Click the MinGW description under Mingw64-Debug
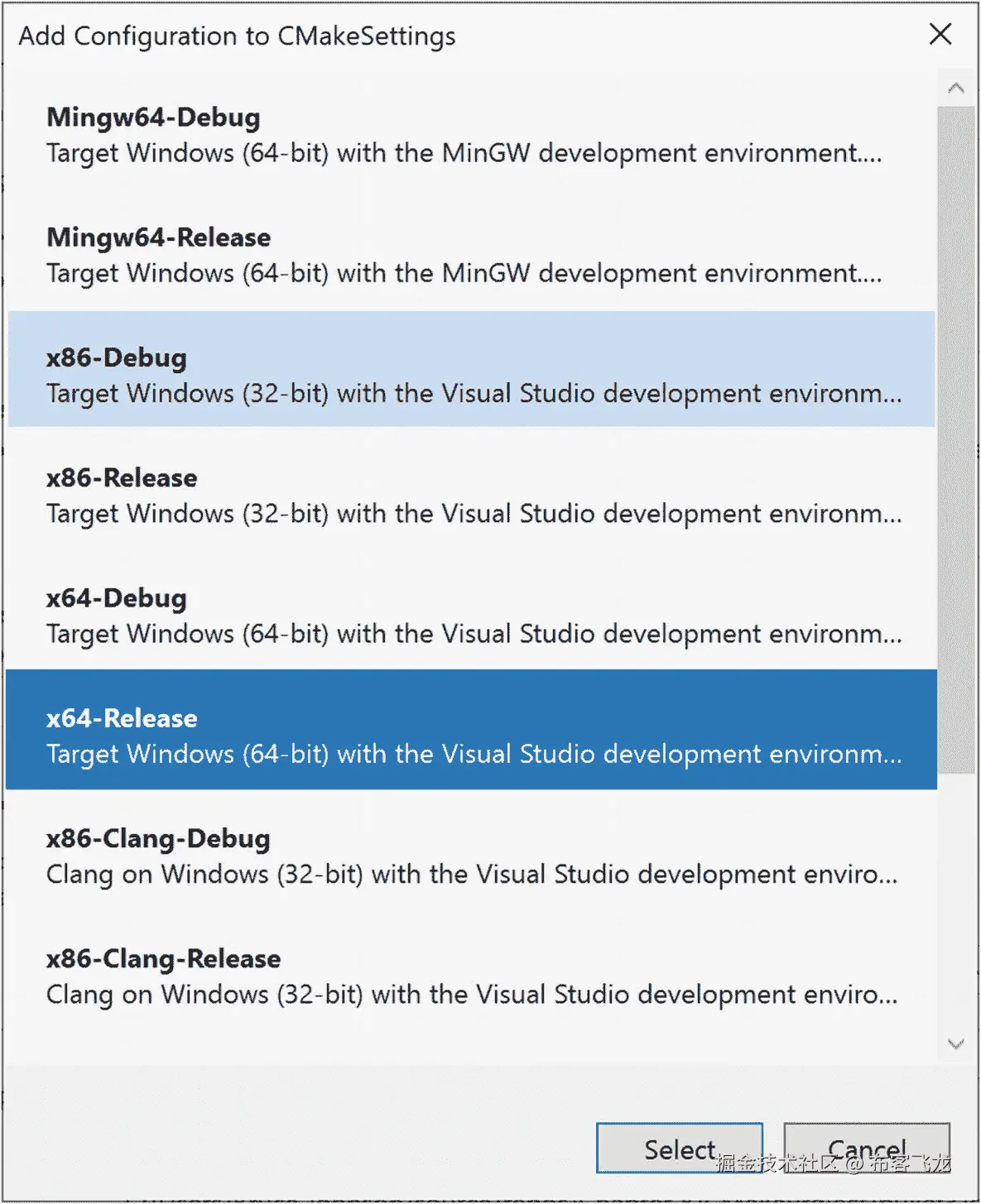Viewport: 981px width, 1204px height. [x=464, y=153]
